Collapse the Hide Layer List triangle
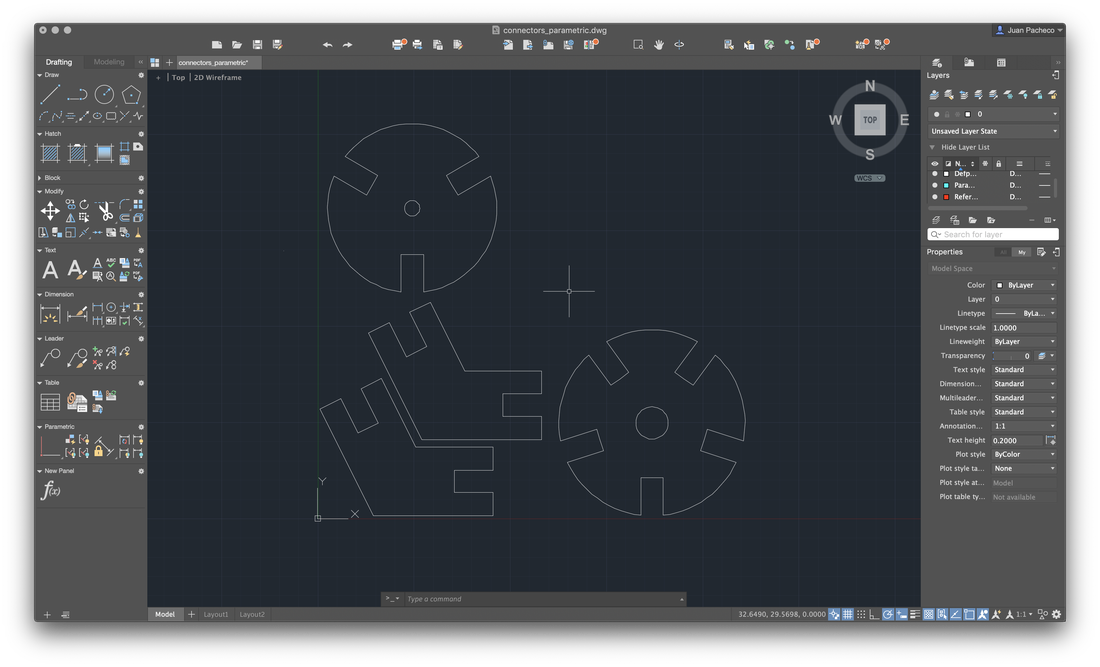This screenshot has height=667, width=1100. click(932, 147)
